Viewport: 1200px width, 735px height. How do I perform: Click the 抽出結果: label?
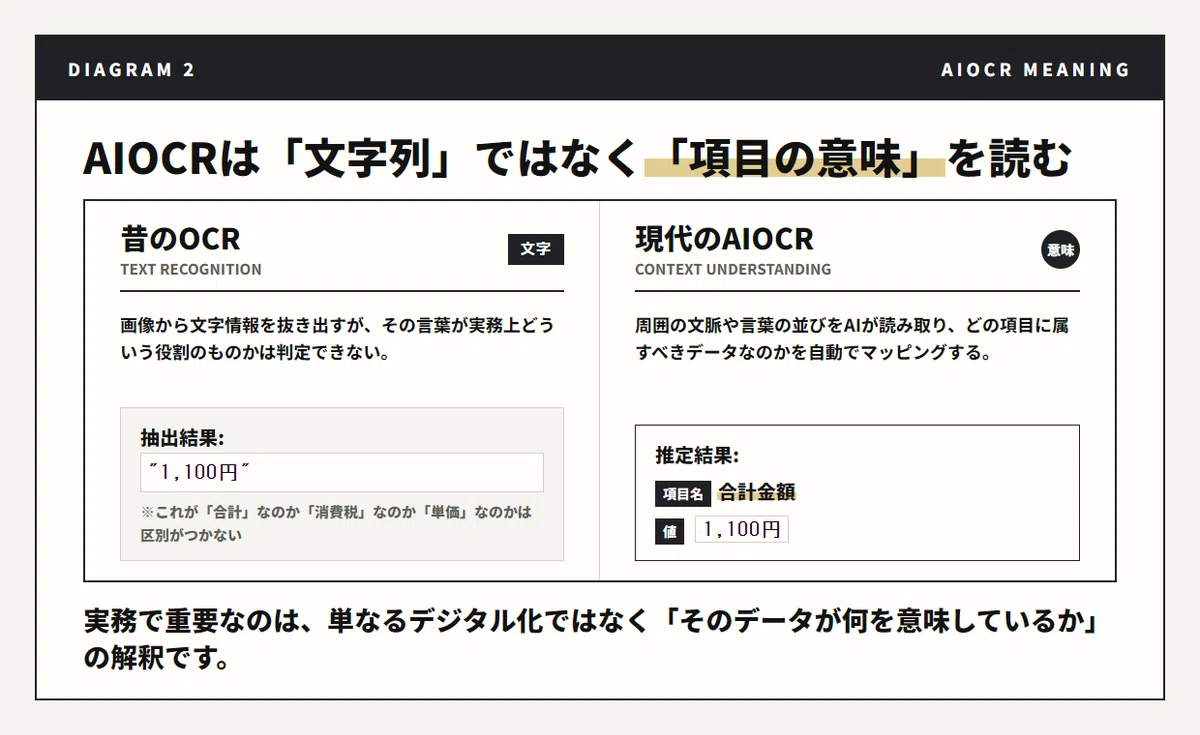[182, 437]
